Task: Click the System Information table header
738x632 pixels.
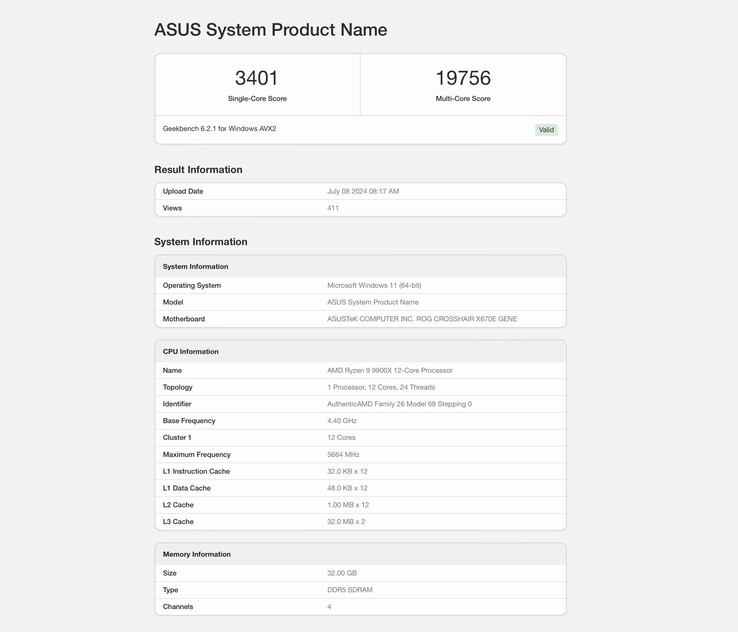Action: tap(196, 267)
